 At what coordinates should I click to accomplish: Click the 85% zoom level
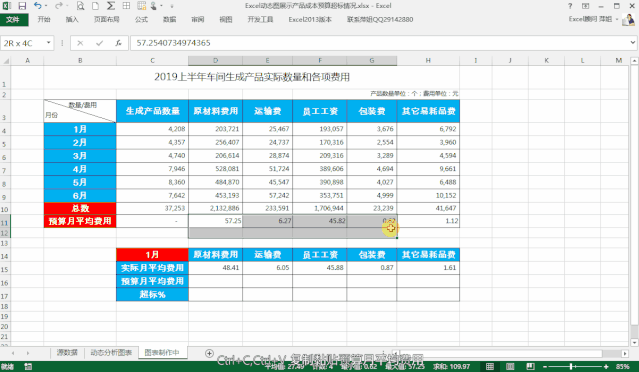[623, 367]
